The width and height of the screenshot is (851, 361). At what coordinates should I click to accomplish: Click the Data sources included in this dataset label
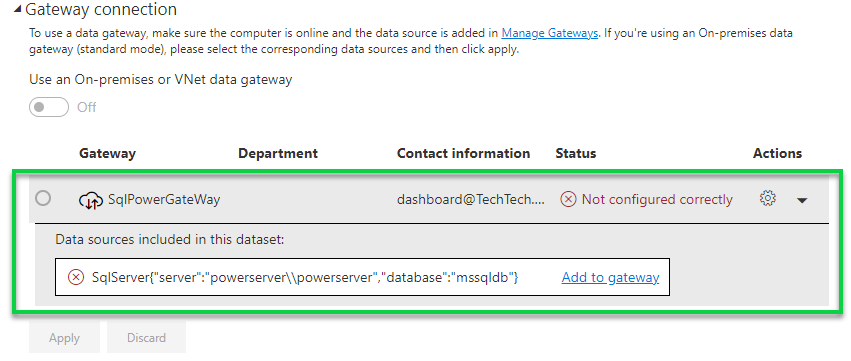click(x=170, y=239)
